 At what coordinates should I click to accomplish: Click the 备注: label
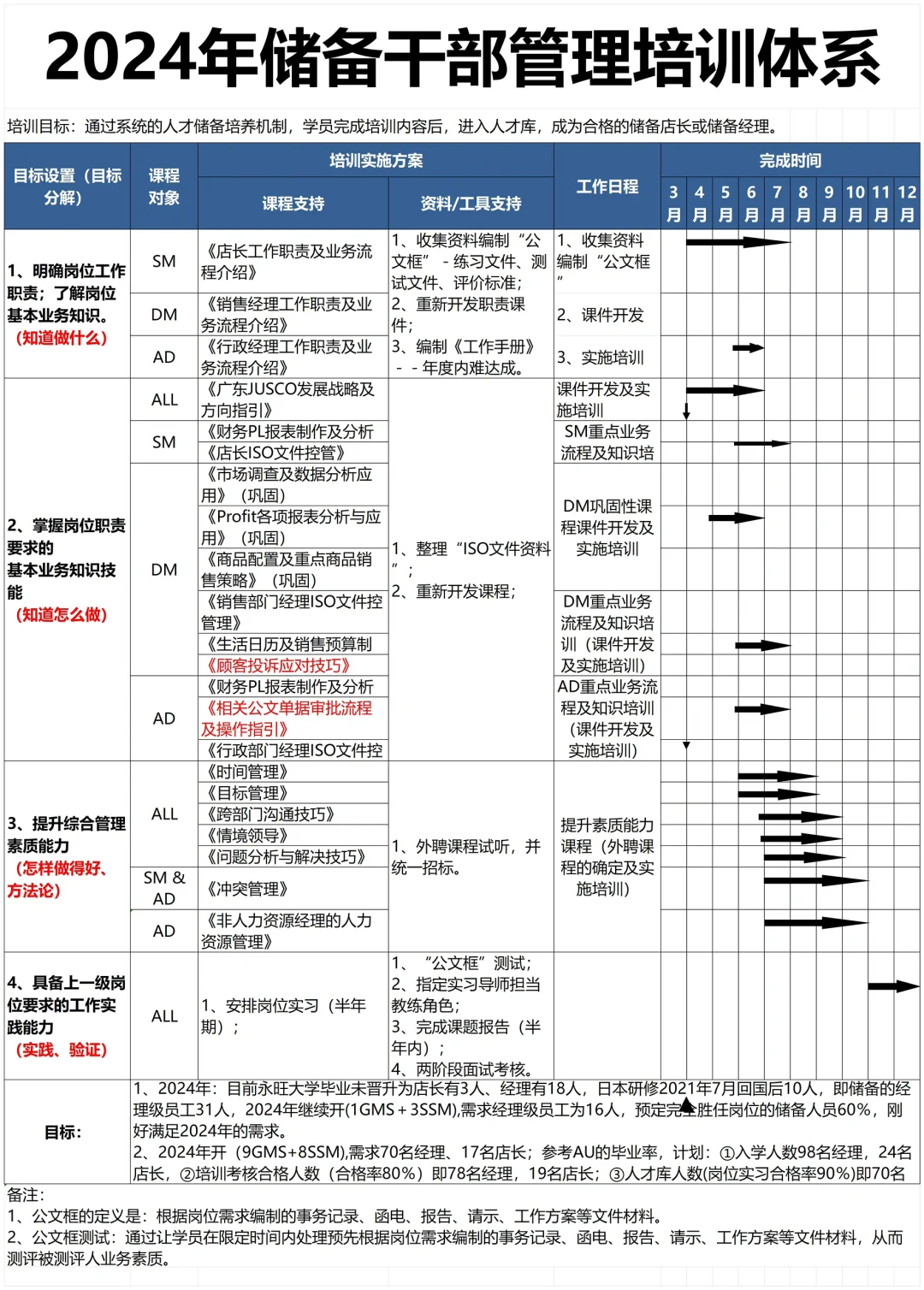click(x=26, y=1194)
